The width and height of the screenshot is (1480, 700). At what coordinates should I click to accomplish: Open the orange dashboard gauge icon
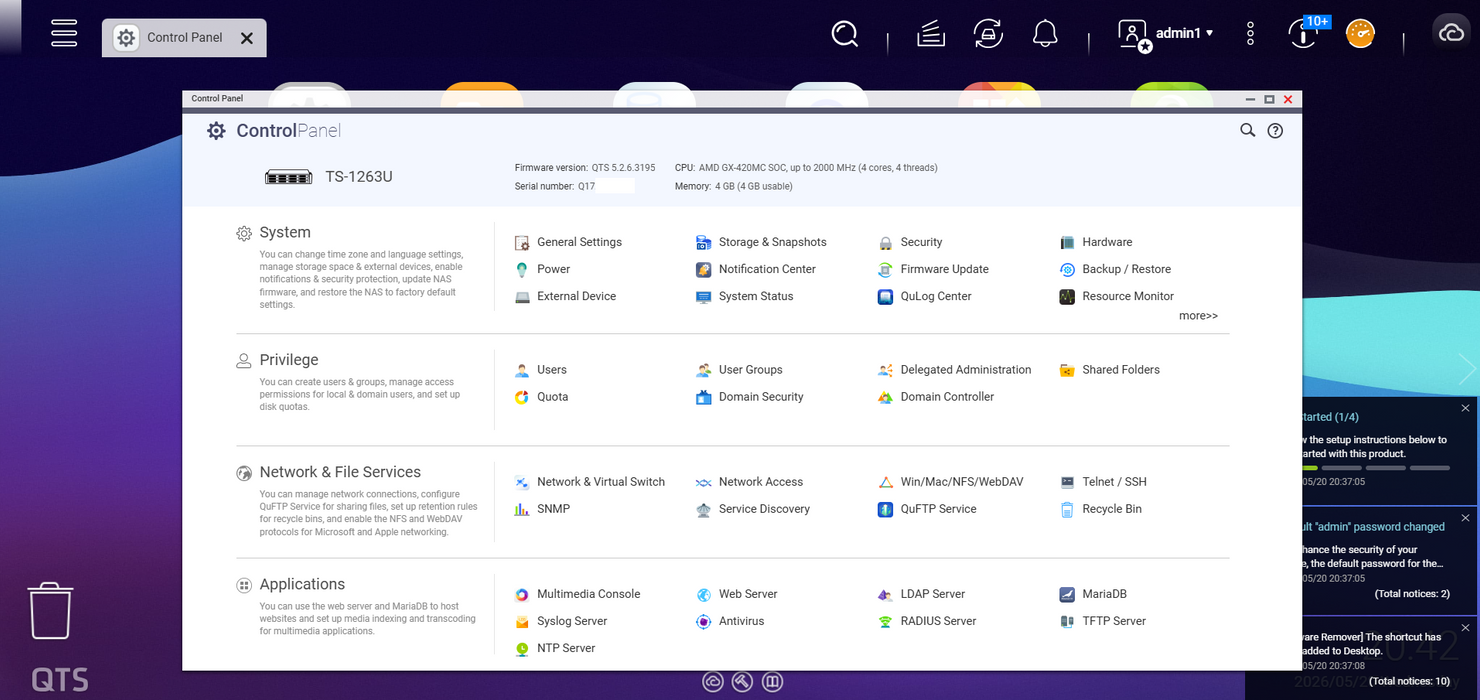click(1360, 34)
